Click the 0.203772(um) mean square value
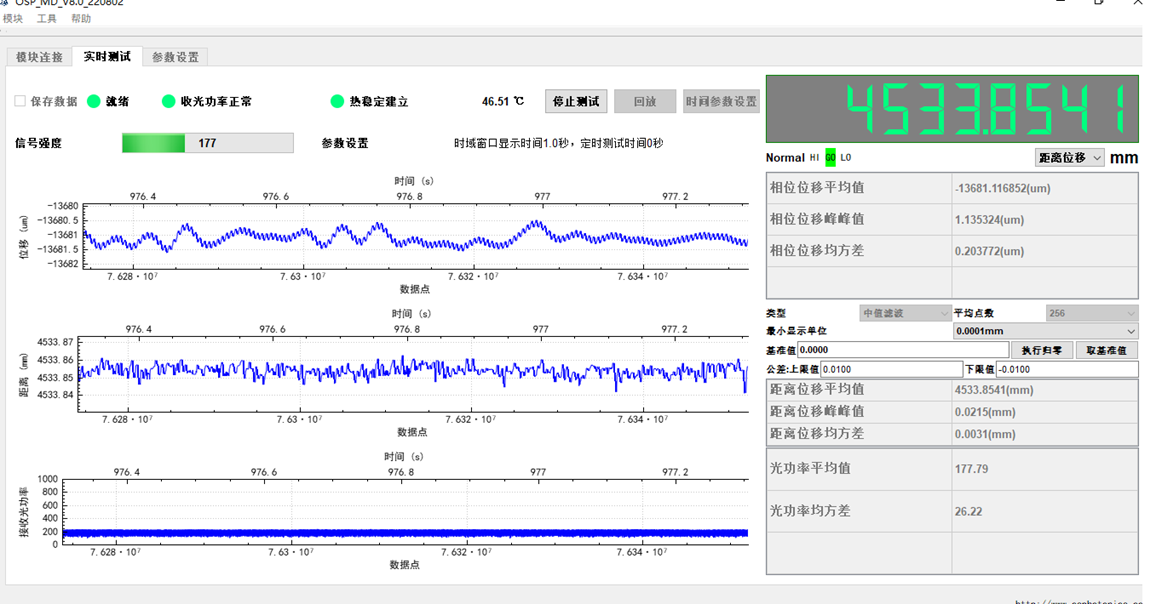Viewport: 1156px width, 604px height. pos(989,251)
